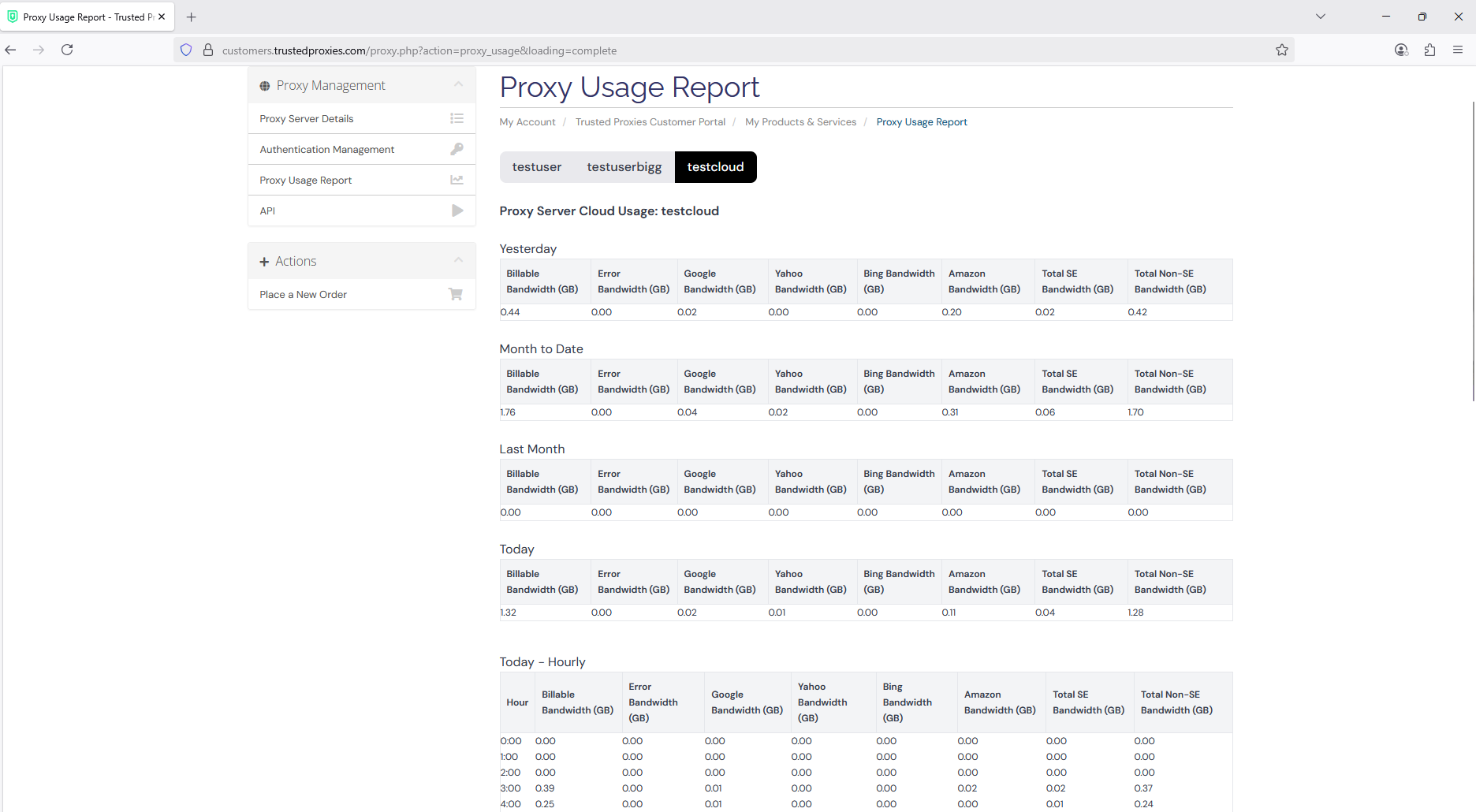This screenshot has height=812, width=1476.
Task: Click the 3:00 hour row label
Action: (510, 788)
